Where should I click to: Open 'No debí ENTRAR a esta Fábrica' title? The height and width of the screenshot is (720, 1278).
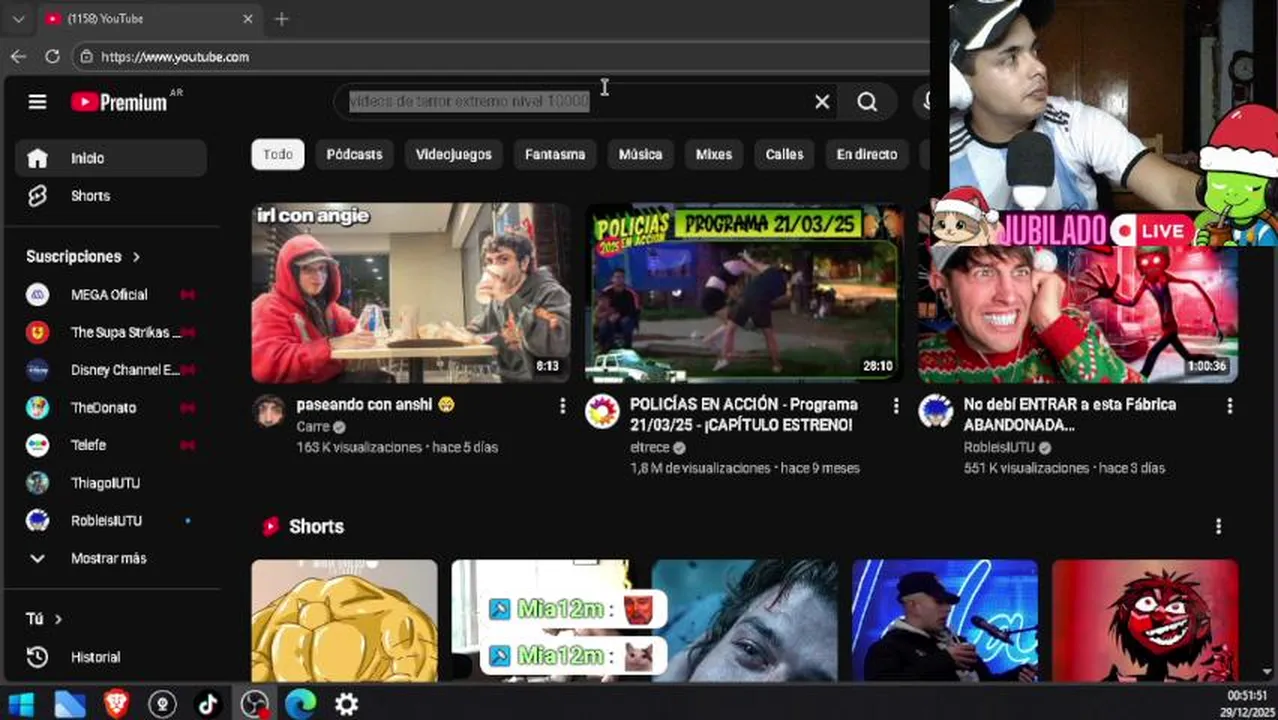(x=1070, y=415)
